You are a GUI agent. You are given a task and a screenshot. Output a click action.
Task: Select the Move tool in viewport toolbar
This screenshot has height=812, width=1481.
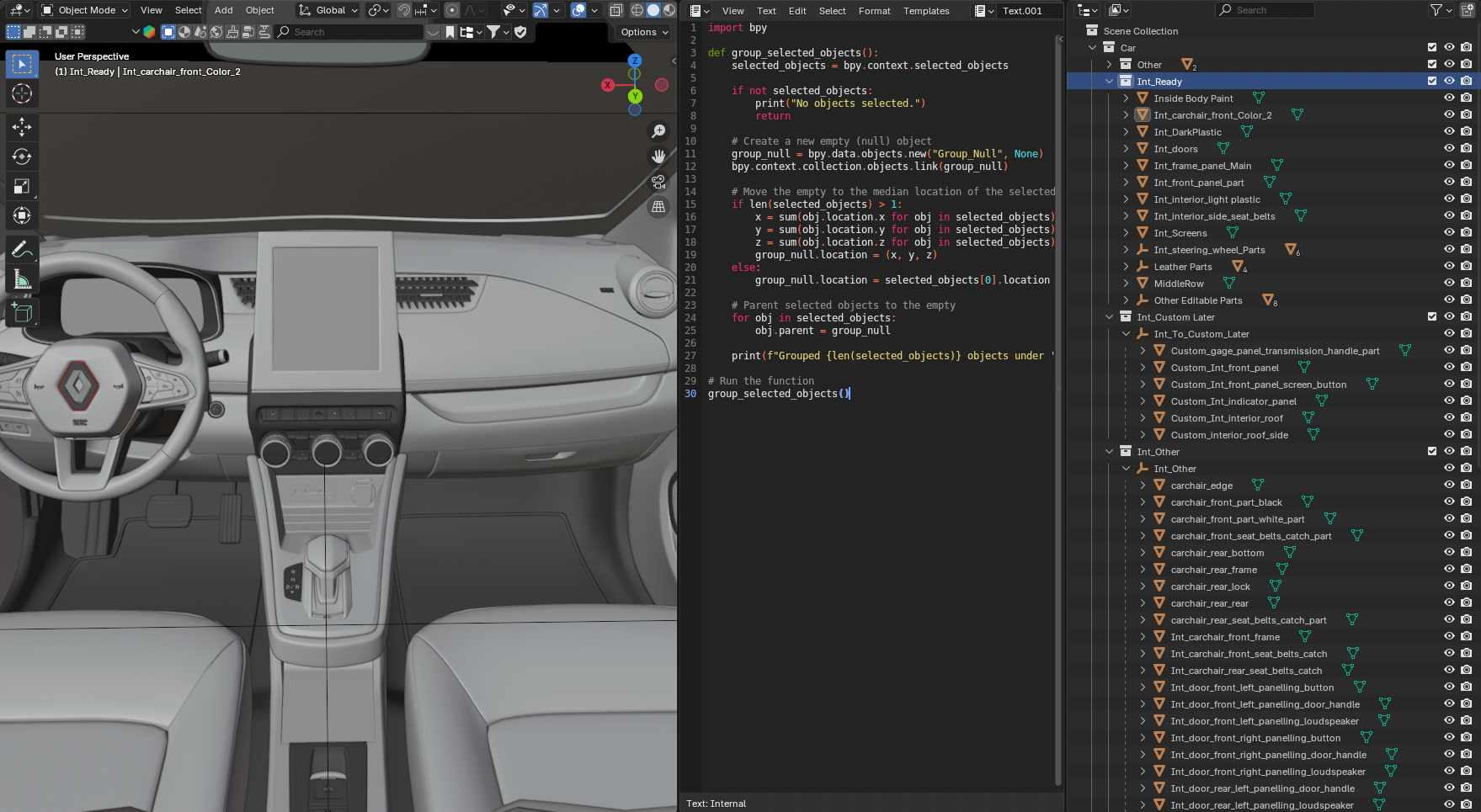click(x=22, y=127)
